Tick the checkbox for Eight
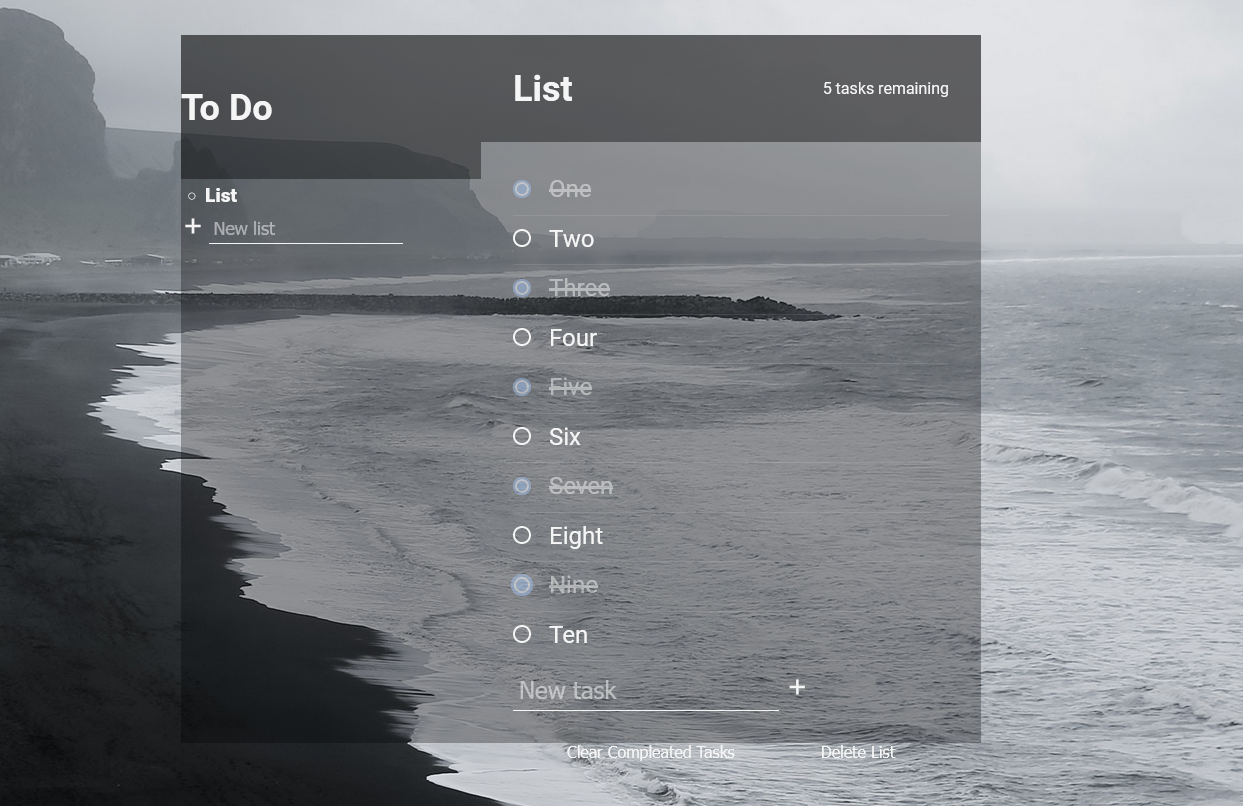 point(522,536)
